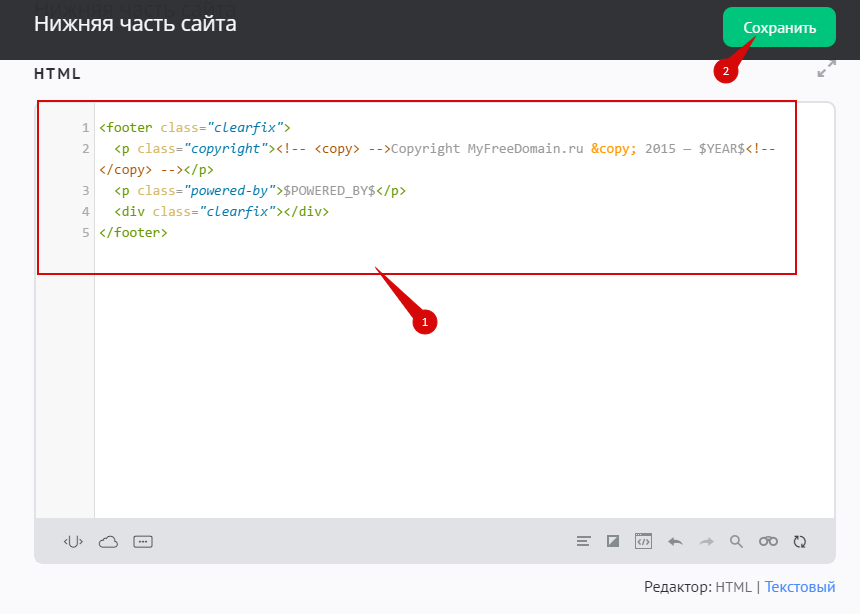Viewport: 860px width, 614px height.
Task: Click the $POWERED_BY$ code line
Action: coord(260,191)
